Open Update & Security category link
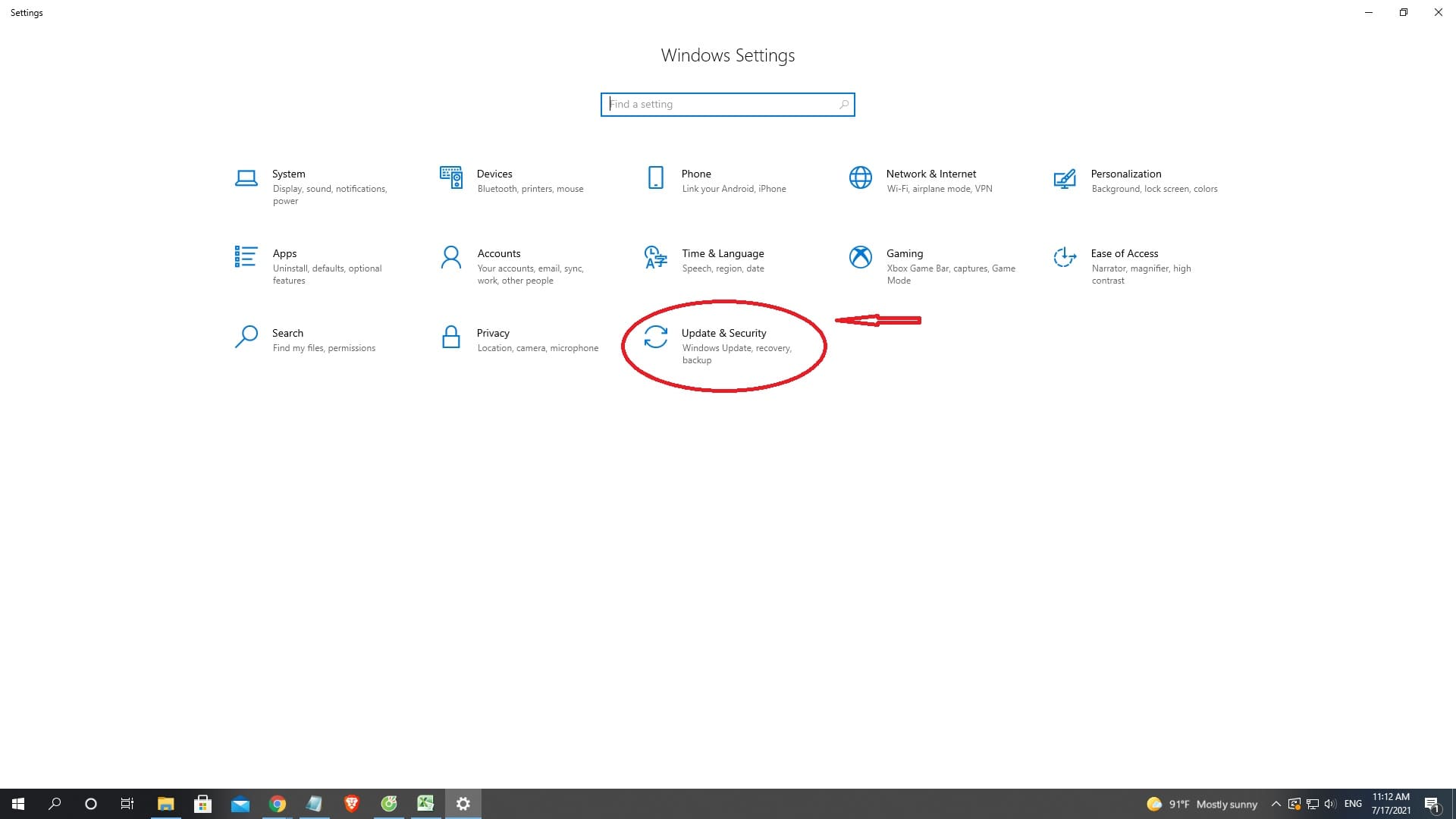The height and width of the screenshot is (819, 1456). point(723,334)
